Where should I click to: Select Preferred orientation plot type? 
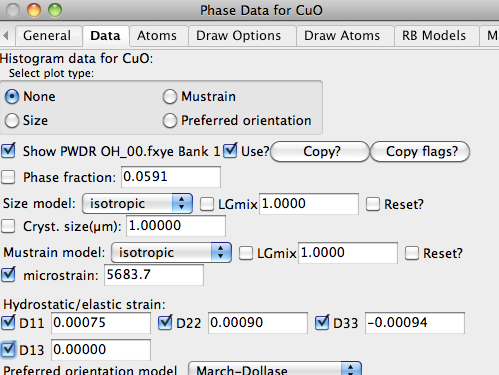pos(170,121)
